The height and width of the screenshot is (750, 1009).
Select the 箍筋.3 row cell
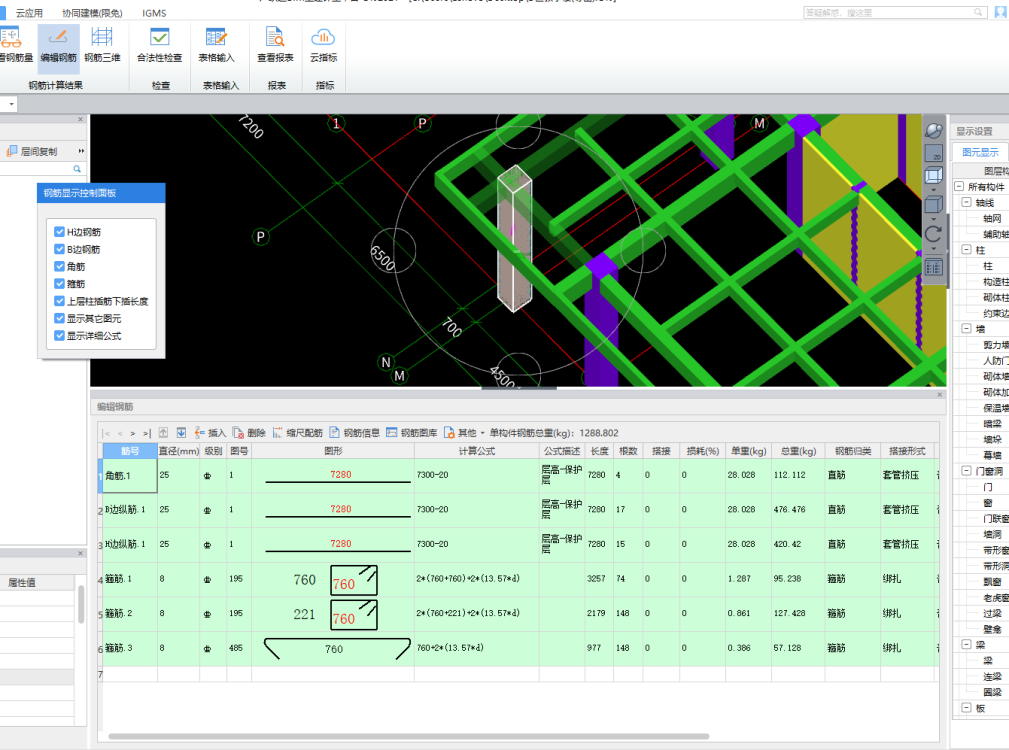tap(129, 648)
